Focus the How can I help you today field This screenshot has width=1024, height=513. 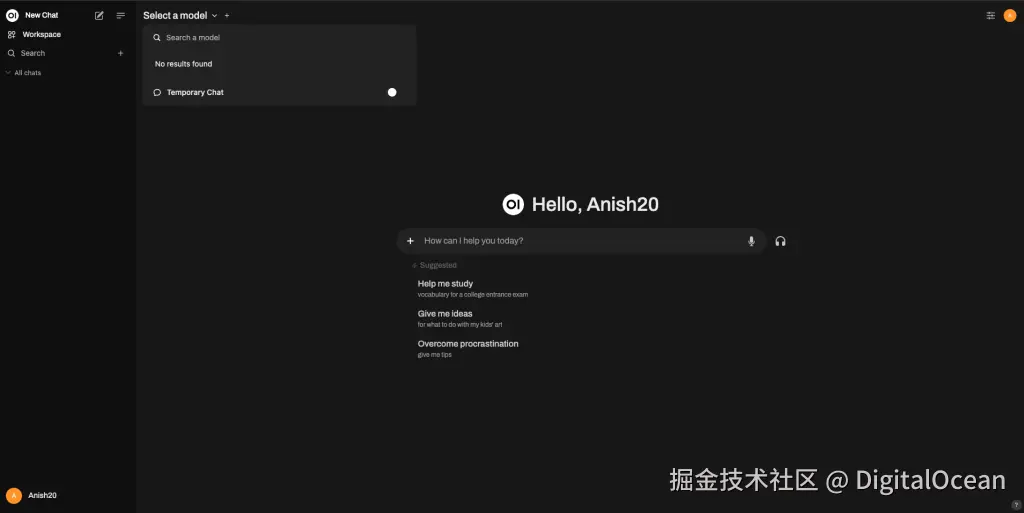tap(581, 241)
